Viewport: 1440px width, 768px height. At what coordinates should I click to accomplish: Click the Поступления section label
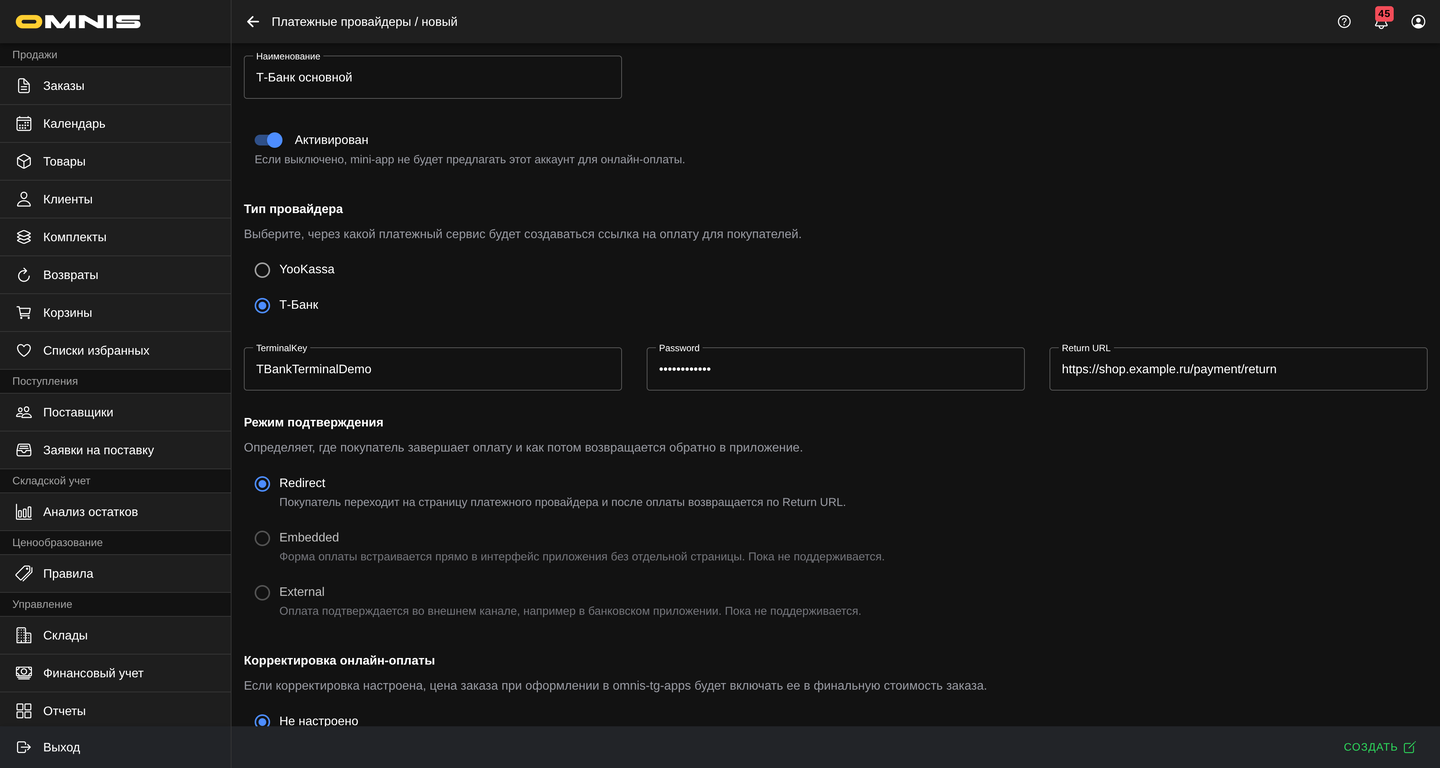point(45,381)
